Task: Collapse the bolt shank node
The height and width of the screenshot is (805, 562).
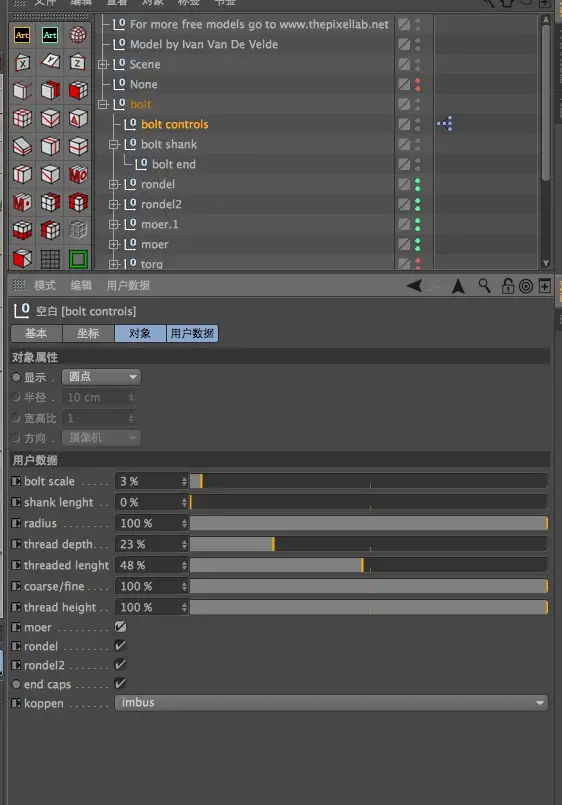Action: (114, 145)
